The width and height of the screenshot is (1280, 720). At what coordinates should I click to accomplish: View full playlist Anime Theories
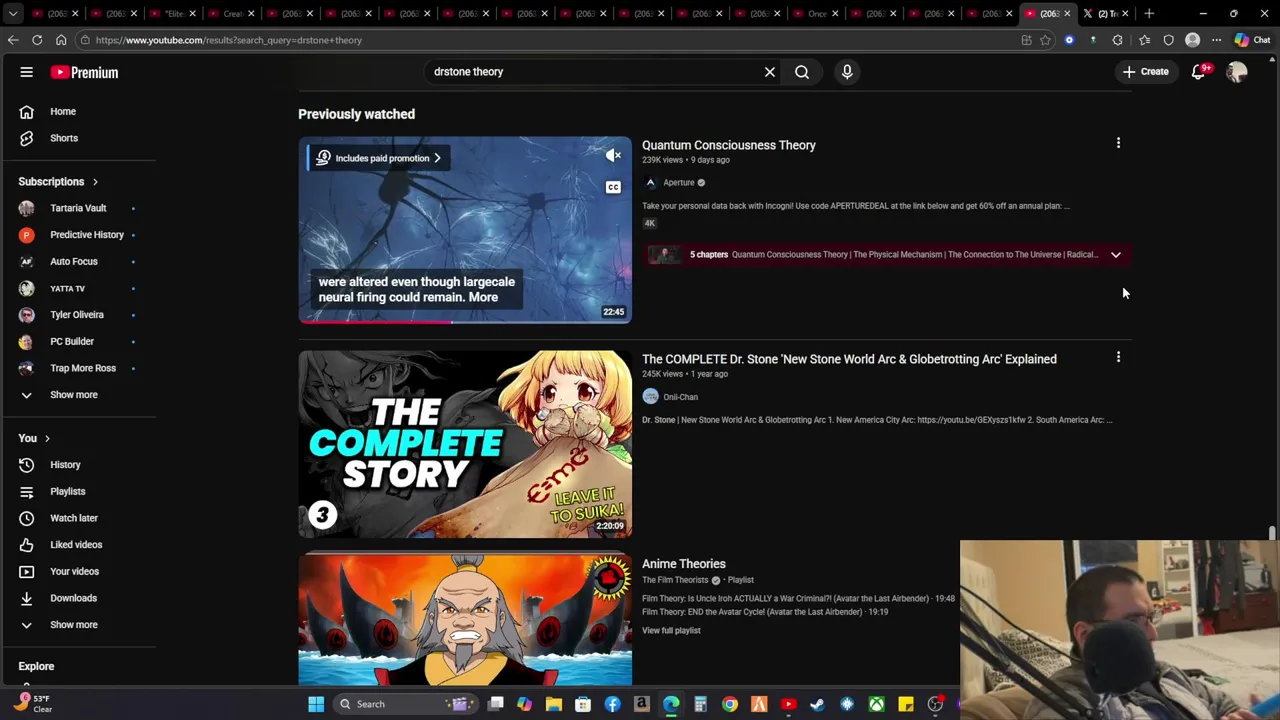[671, 631]
